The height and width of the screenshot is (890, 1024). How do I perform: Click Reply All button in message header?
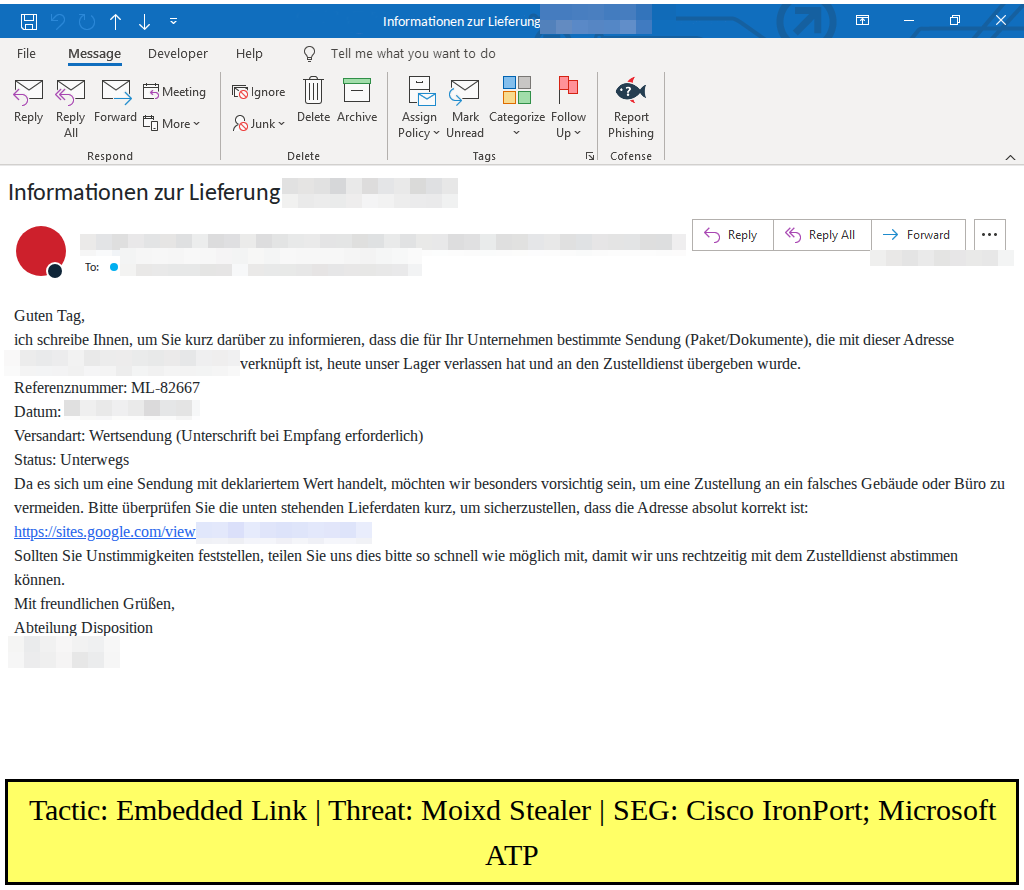click(x=822, y=234)
